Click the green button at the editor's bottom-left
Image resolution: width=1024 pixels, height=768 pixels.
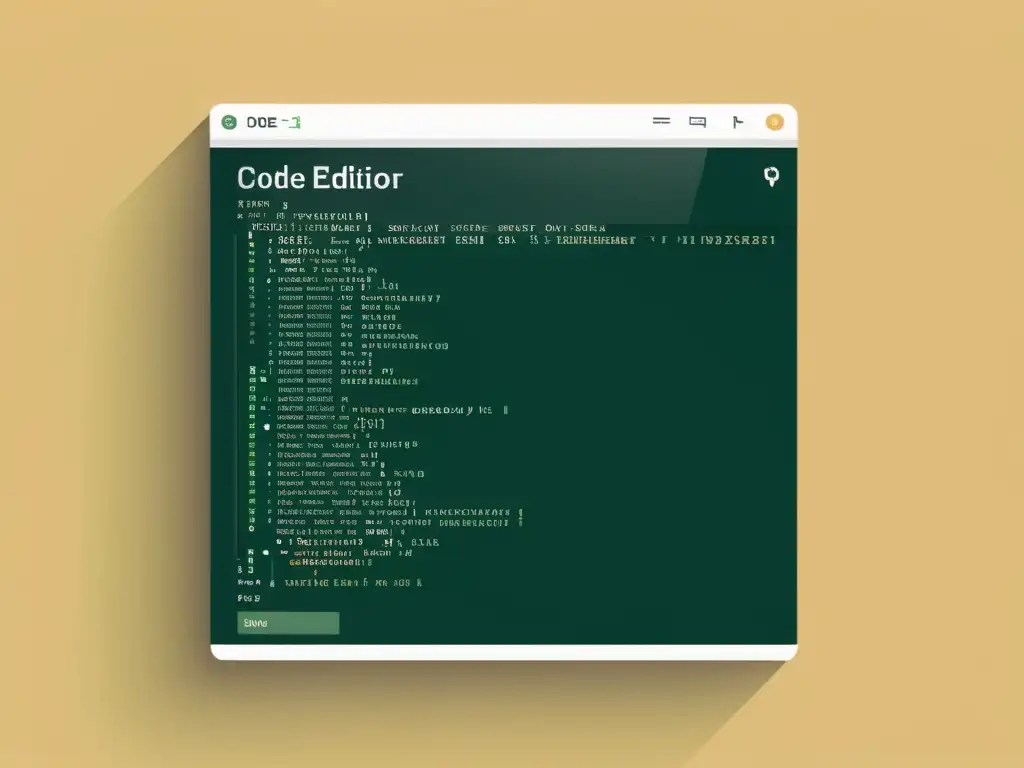[288, 623]
